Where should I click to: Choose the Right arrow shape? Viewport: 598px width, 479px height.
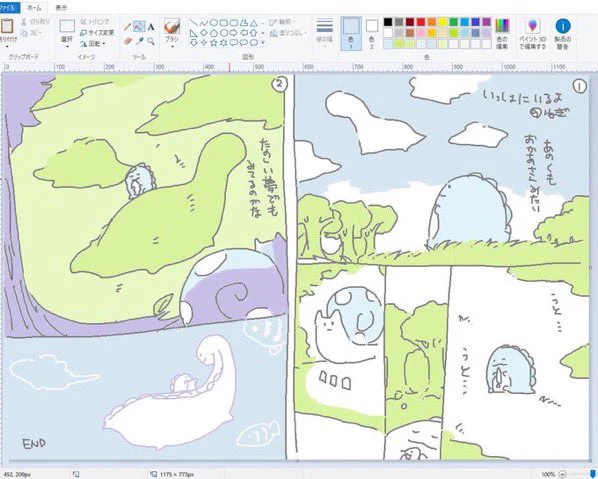coord(234,33)
